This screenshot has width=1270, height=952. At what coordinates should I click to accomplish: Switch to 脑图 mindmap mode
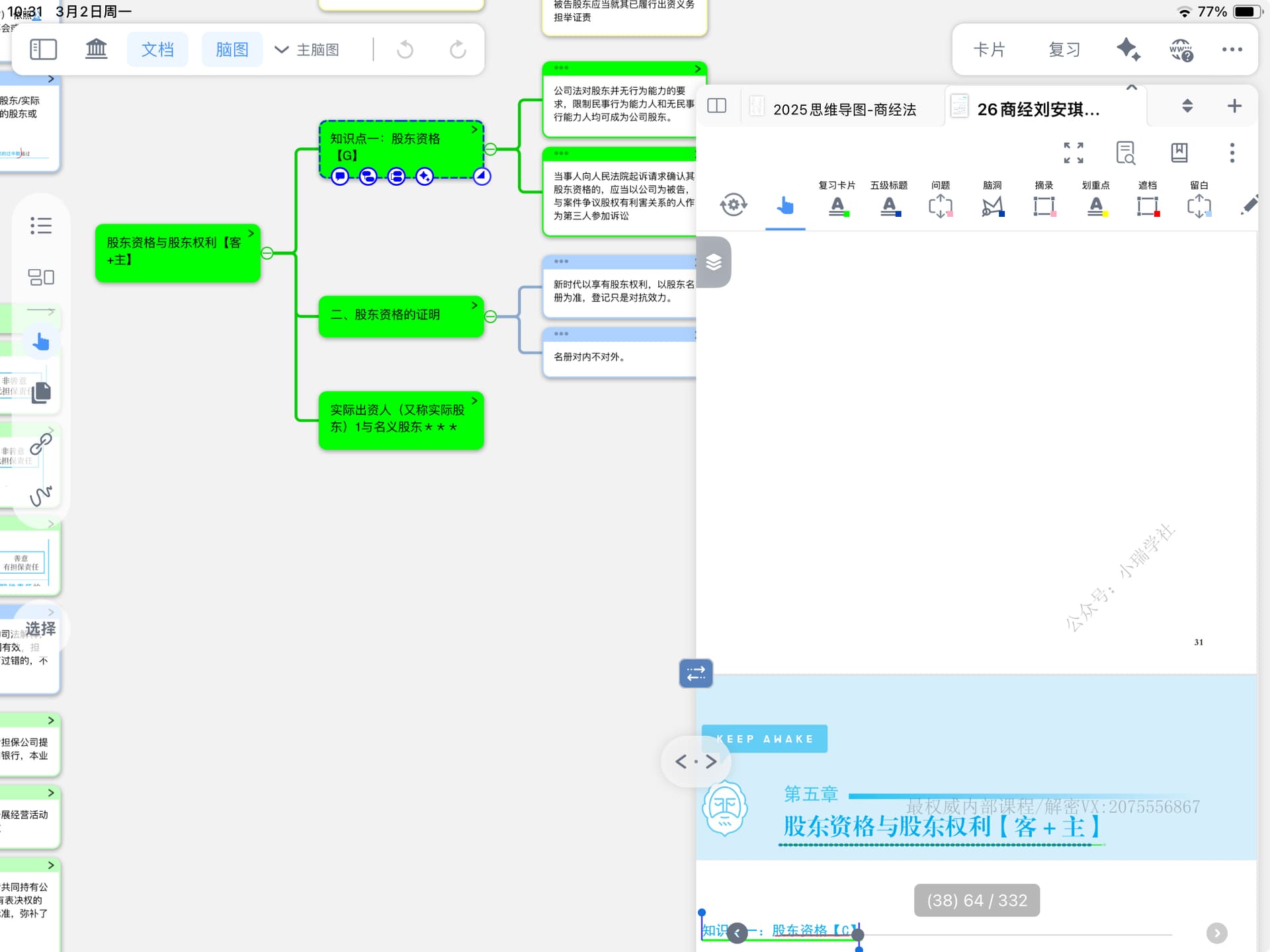[232, 50]
